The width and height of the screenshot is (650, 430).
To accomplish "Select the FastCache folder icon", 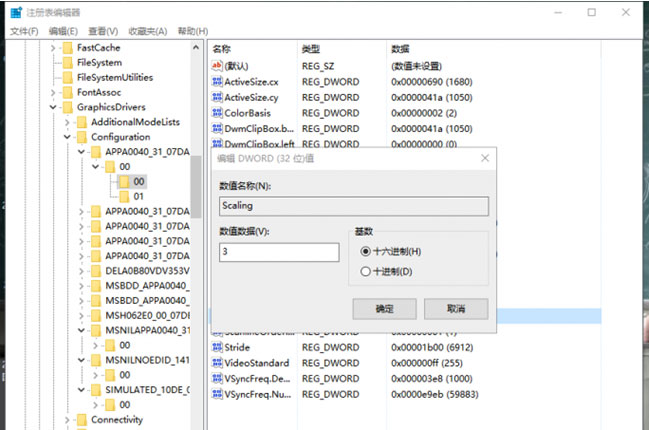I will 68,48.
